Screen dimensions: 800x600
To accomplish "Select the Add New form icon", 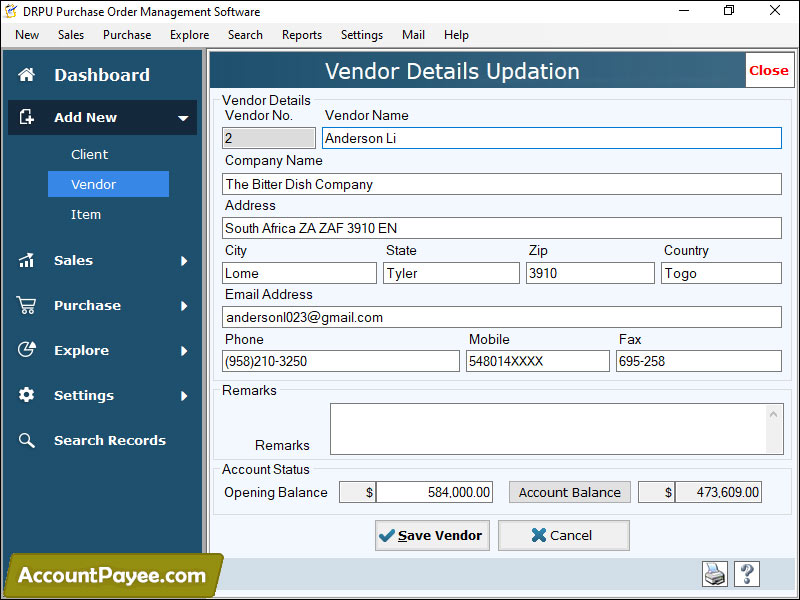I will (x=28, y=117).
